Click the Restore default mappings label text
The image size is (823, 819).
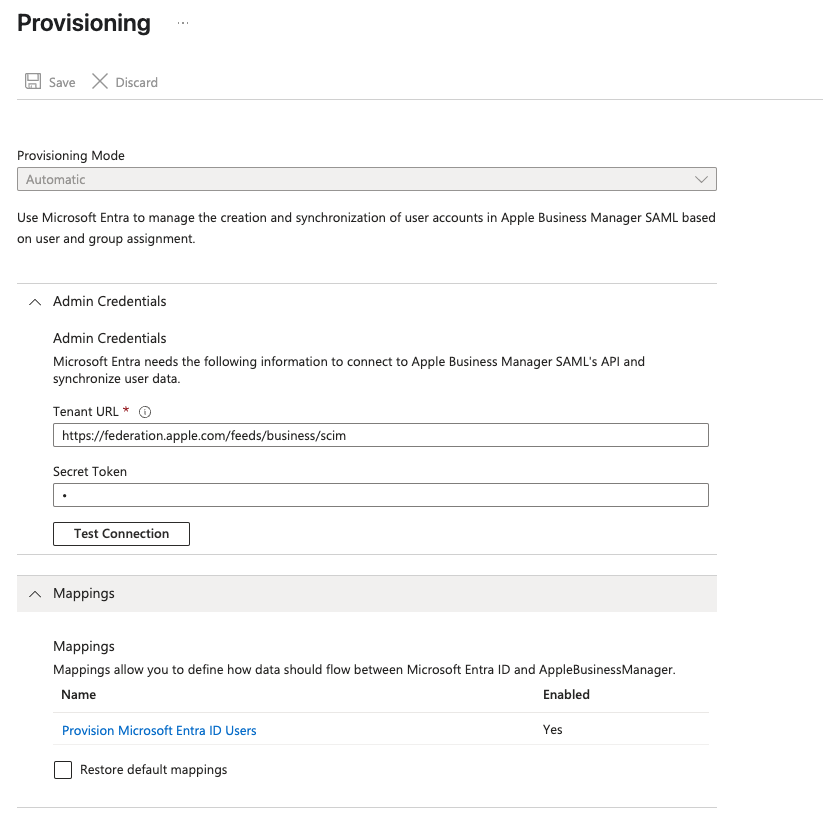153,770
